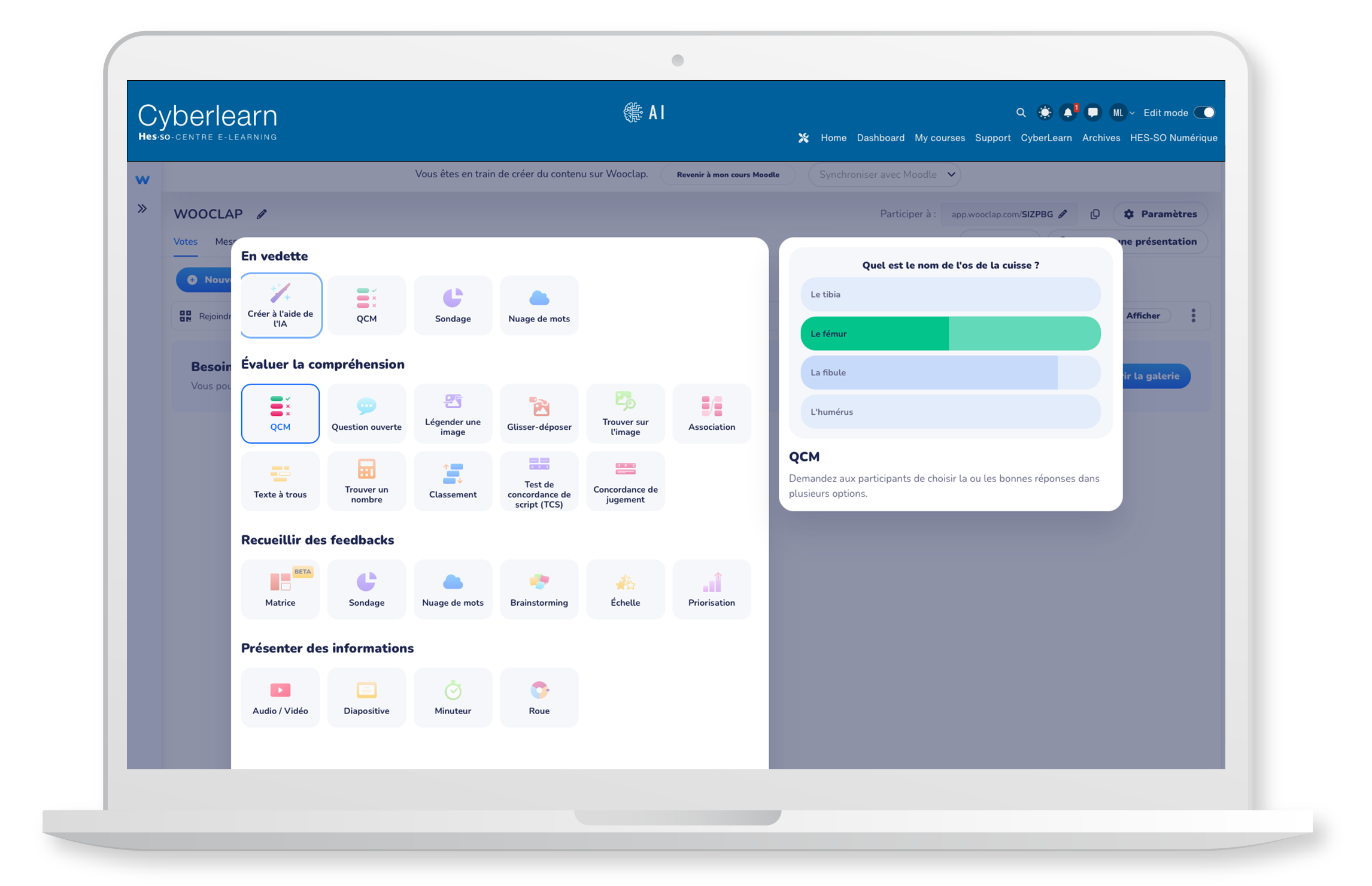Expand the ML user menu
The height and width of the screenshot is (886, 1372).
click(1121, 113)
